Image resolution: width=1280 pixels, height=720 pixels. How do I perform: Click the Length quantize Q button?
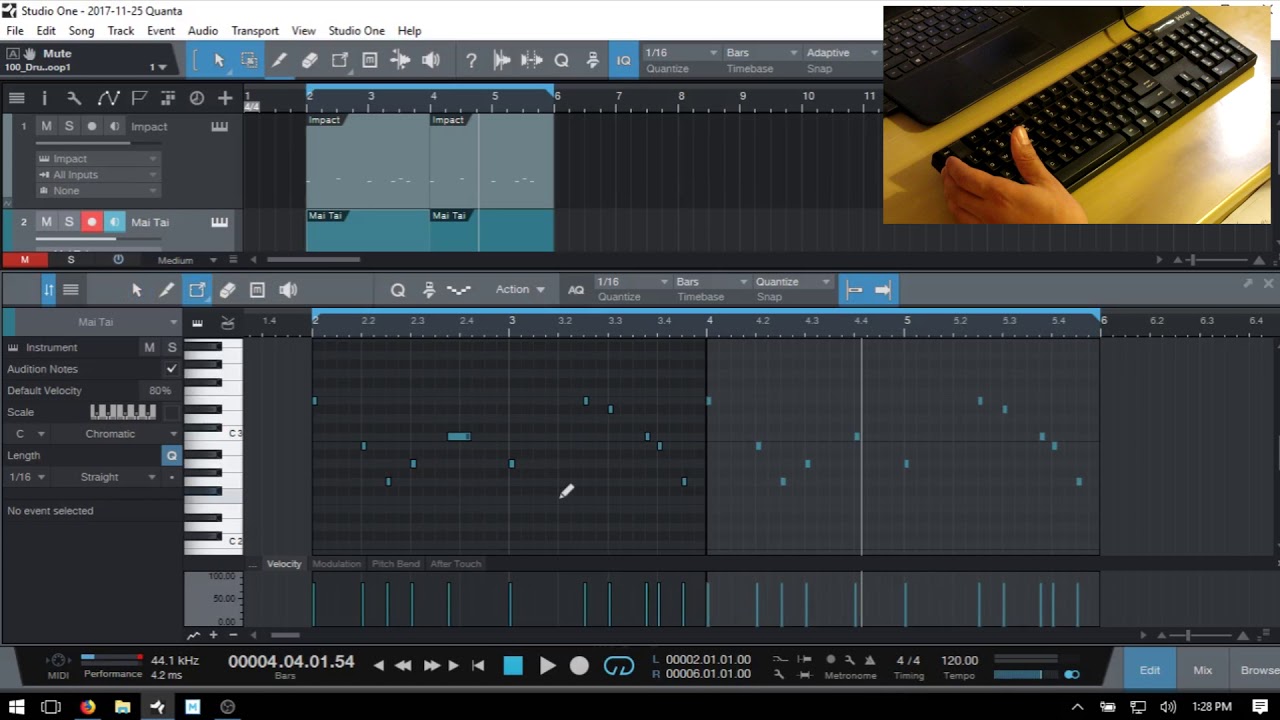pyautogui.click(x=172, y=455)
